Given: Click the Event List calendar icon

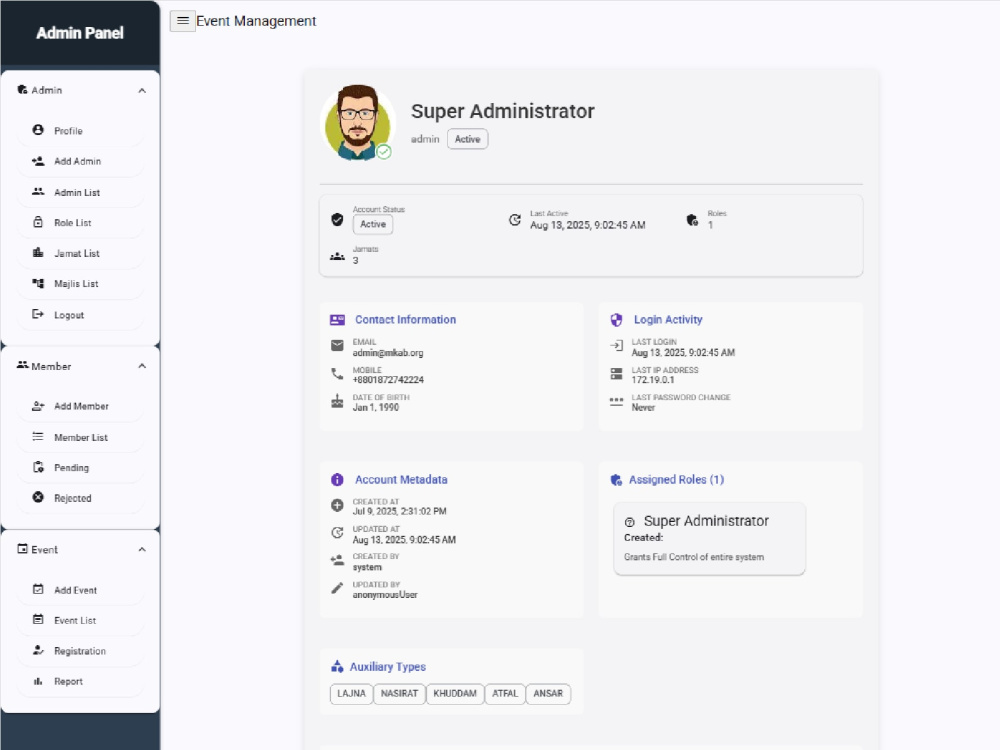Looking at the screenshot, I should tap(38, 619).
